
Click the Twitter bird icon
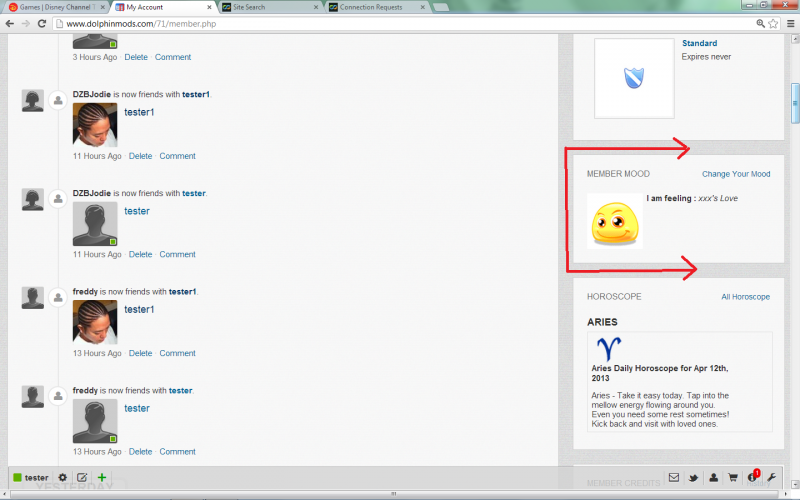click(x=693, y=478)
